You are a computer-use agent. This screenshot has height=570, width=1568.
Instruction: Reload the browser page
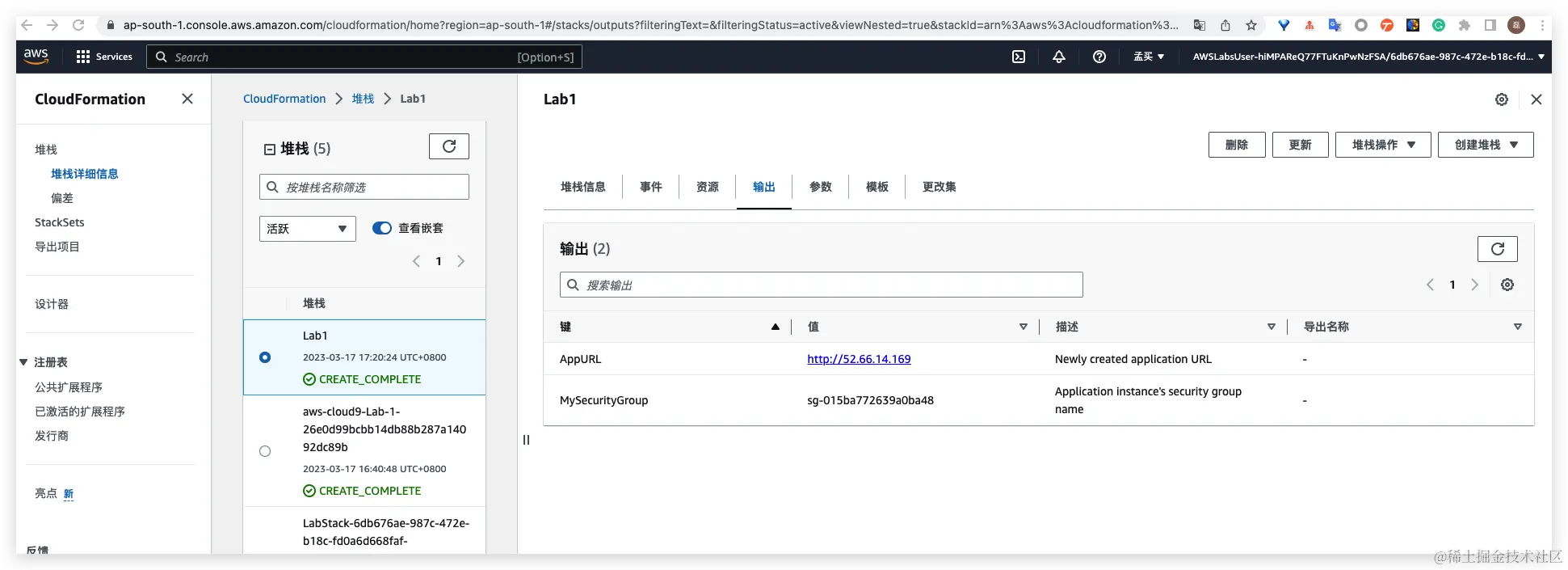point(78,25)
